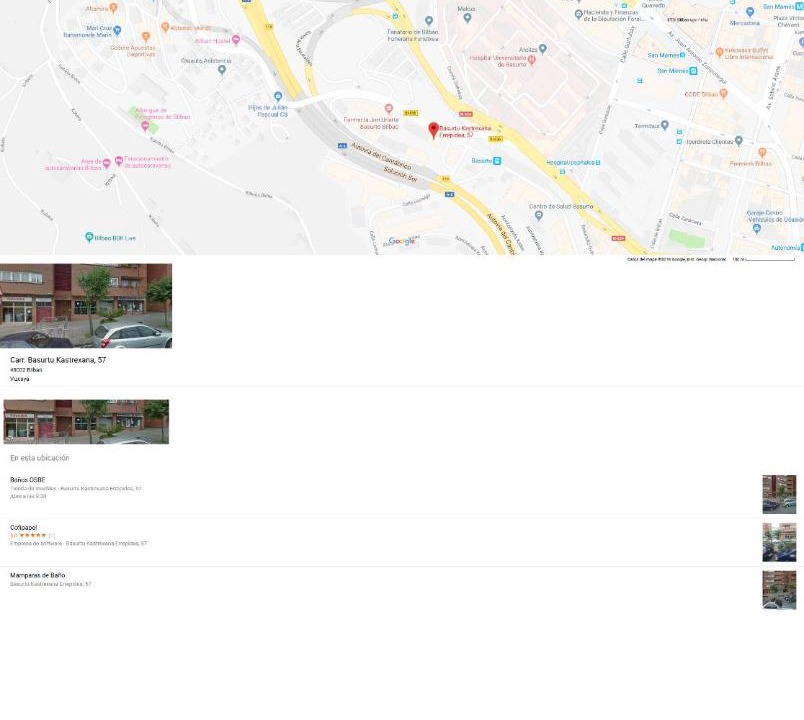Click the Termibus station pin
The height and width of the screenshot is (720, 804).
tap(665, 125)
